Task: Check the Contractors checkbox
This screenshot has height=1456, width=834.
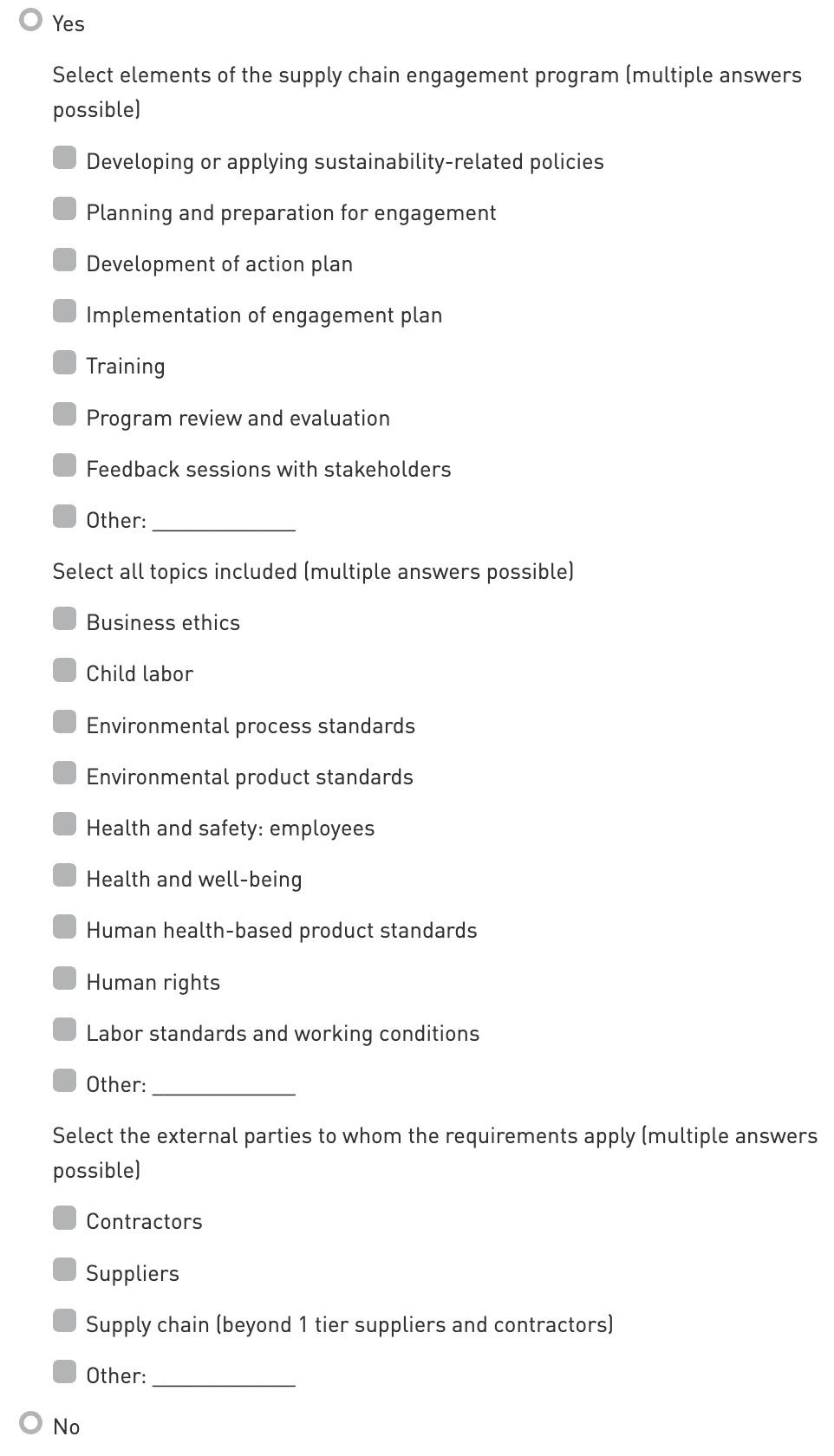Action: pyautogui.click(x=65, y=1219)
